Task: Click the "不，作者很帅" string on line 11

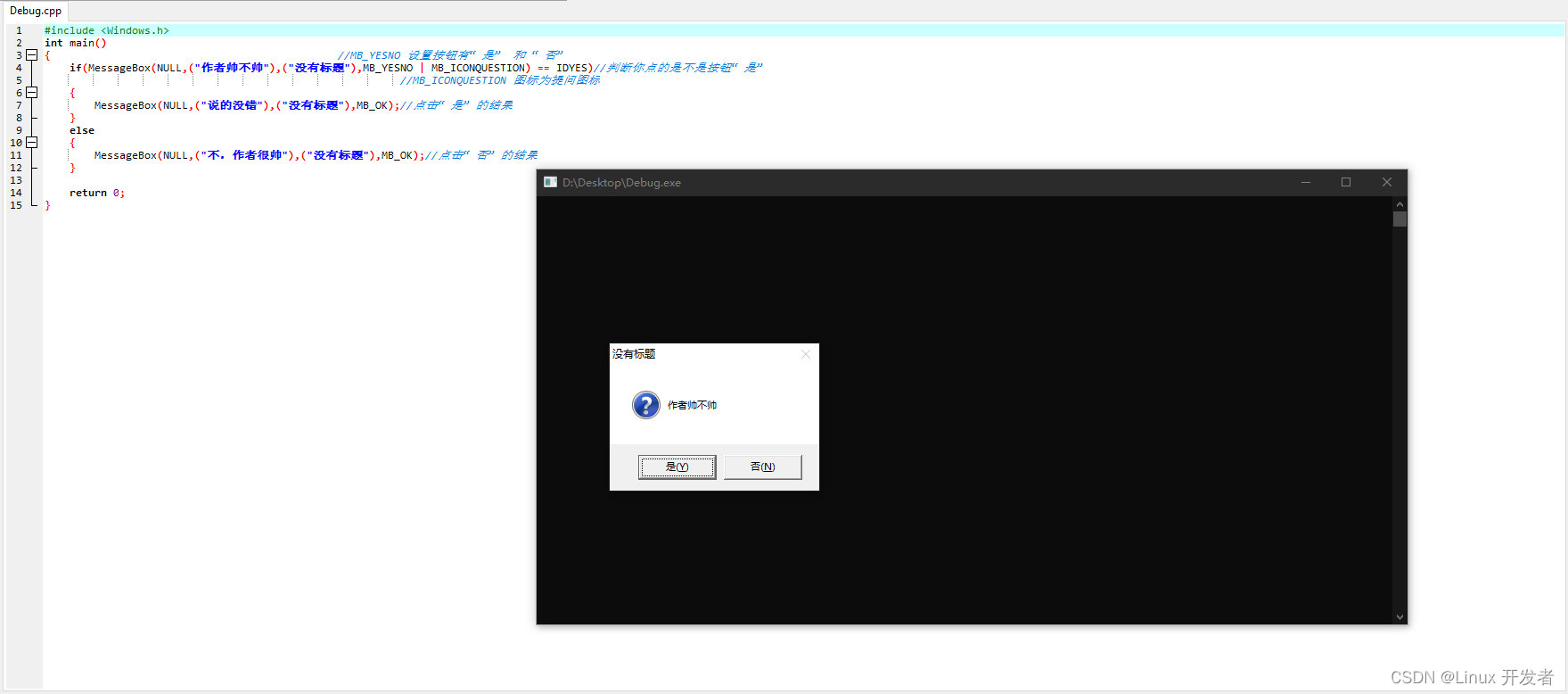Action: pyautogui.click(x=244, y=155)
